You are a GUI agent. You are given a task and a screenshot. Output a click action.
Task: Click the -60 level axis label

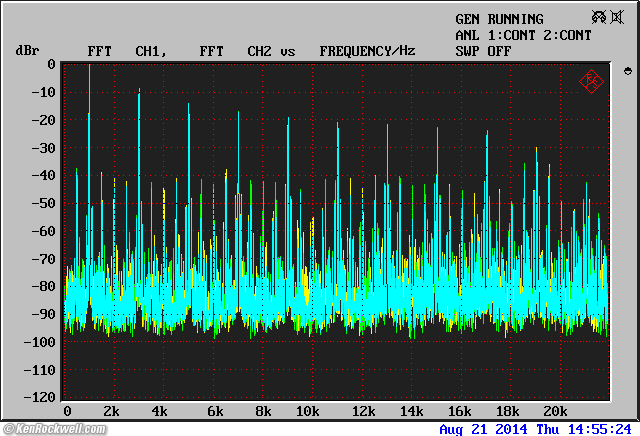(42, 231)
